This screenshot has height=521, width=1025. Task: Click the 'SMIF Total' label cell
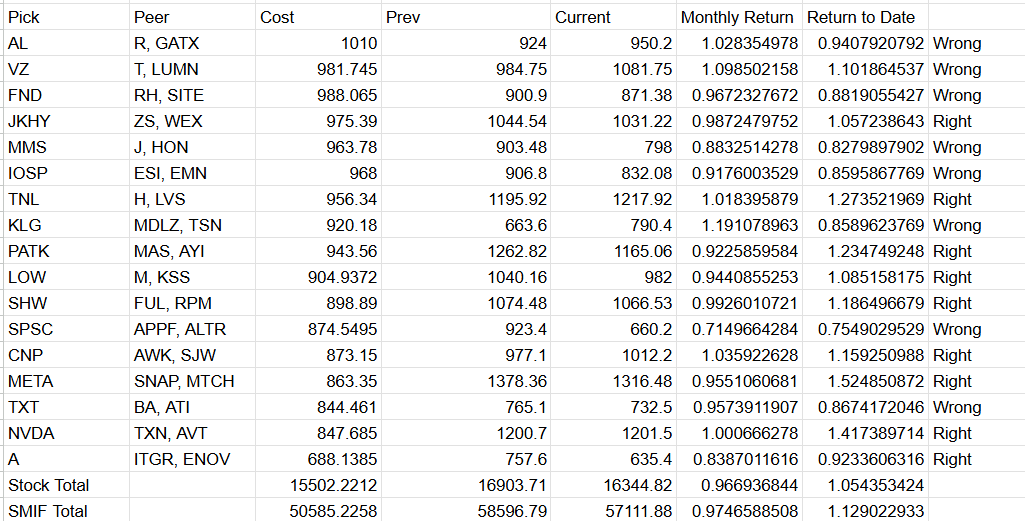(x=66, y=511)
